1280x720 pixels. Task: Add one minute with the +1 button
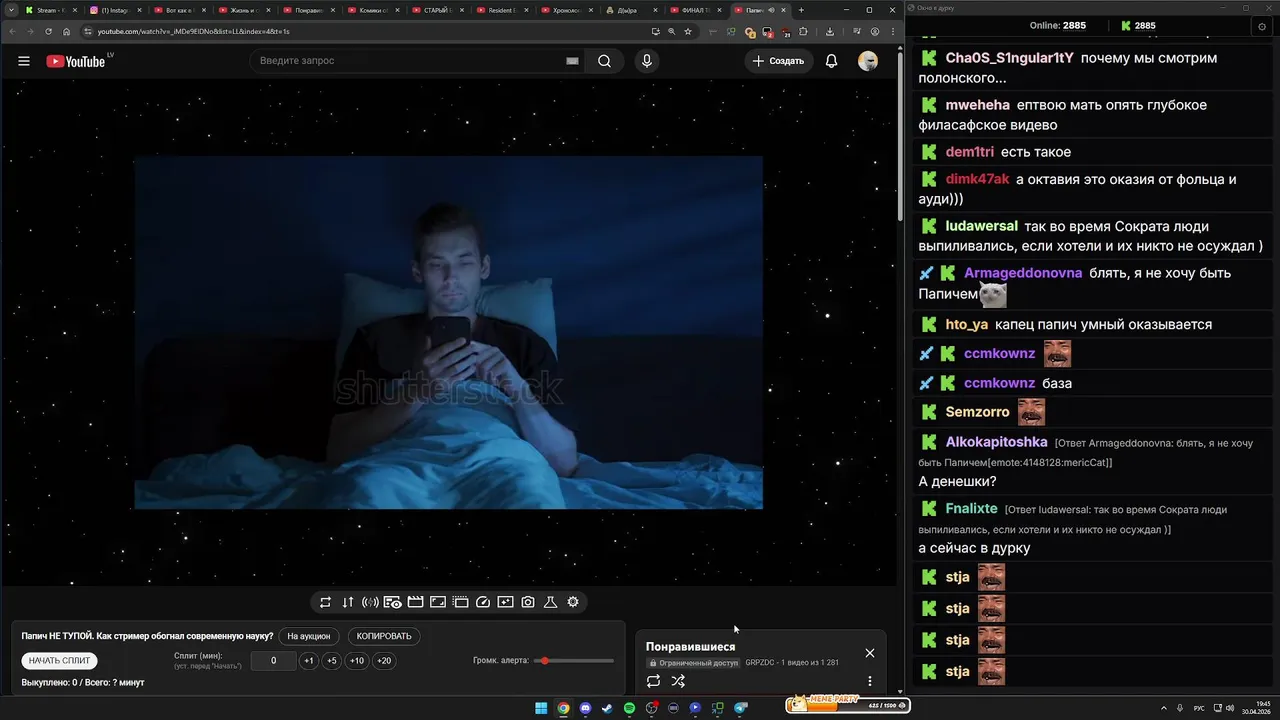(308, 661)
